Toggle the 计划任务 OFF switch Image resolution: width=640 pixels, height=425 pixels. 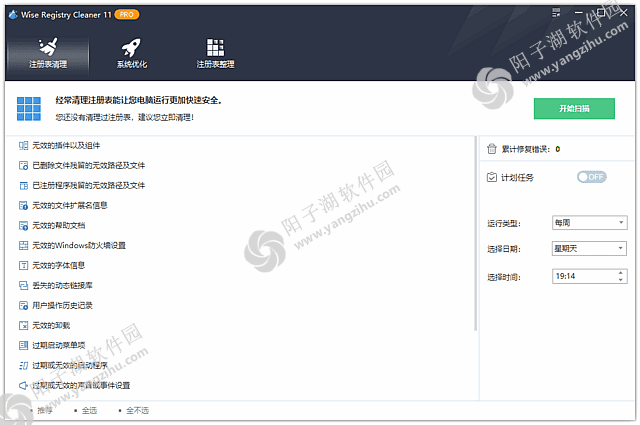(x=591, y=177)
